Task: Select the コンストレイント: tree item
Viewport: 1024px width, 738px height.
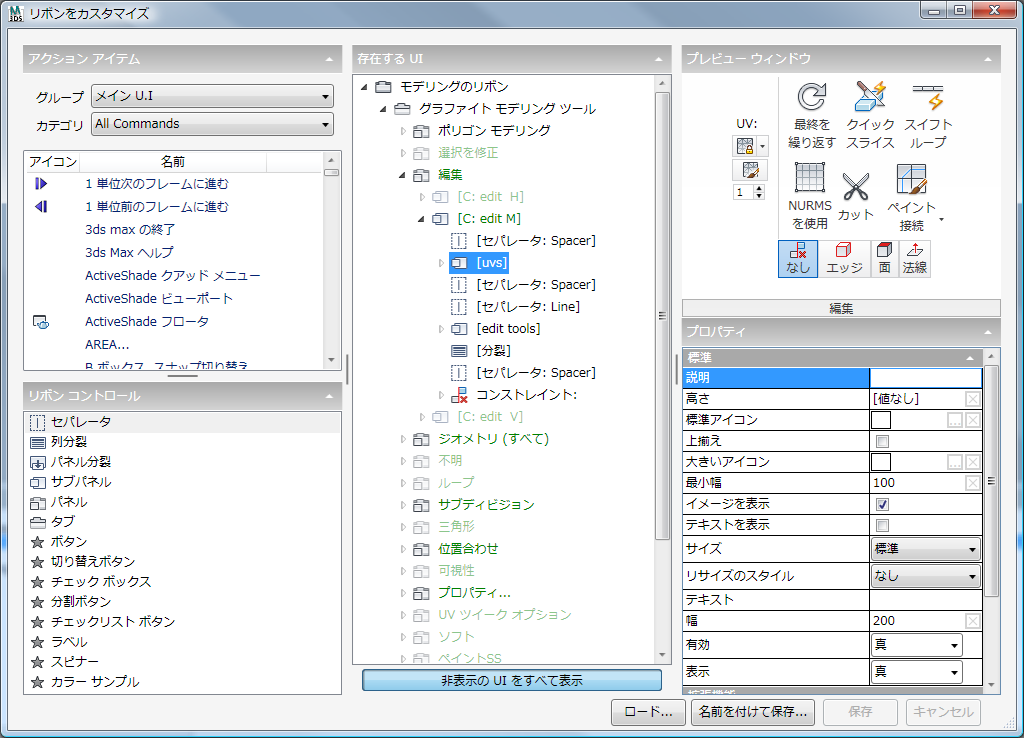Action: point(526,394)
